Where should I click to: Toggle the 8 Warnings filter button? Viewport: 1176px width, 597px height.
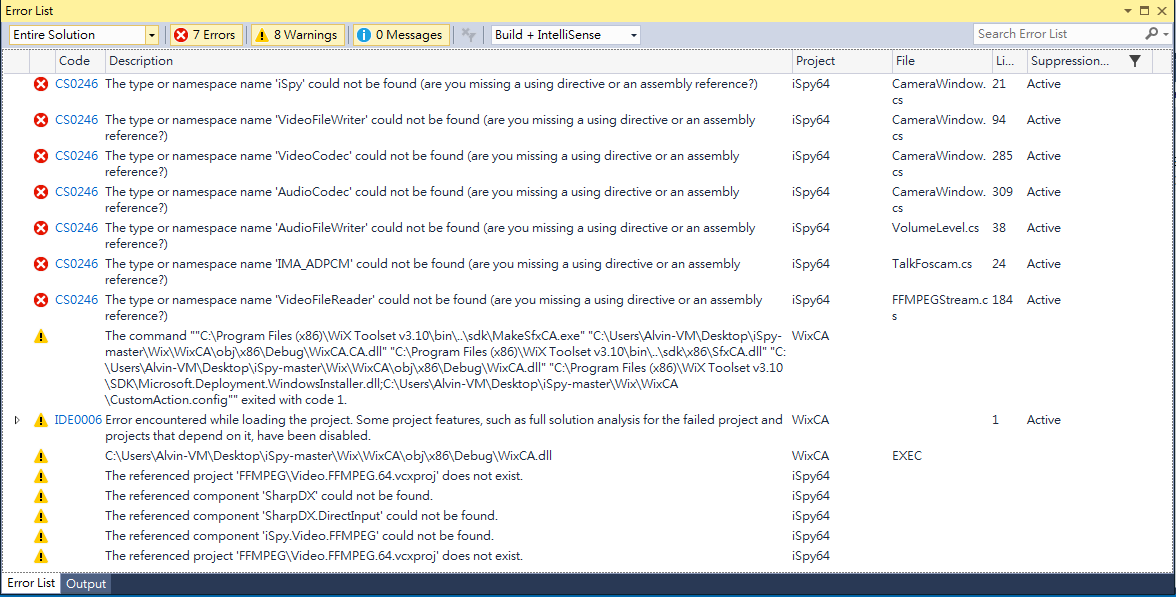(x=298, y=34)
